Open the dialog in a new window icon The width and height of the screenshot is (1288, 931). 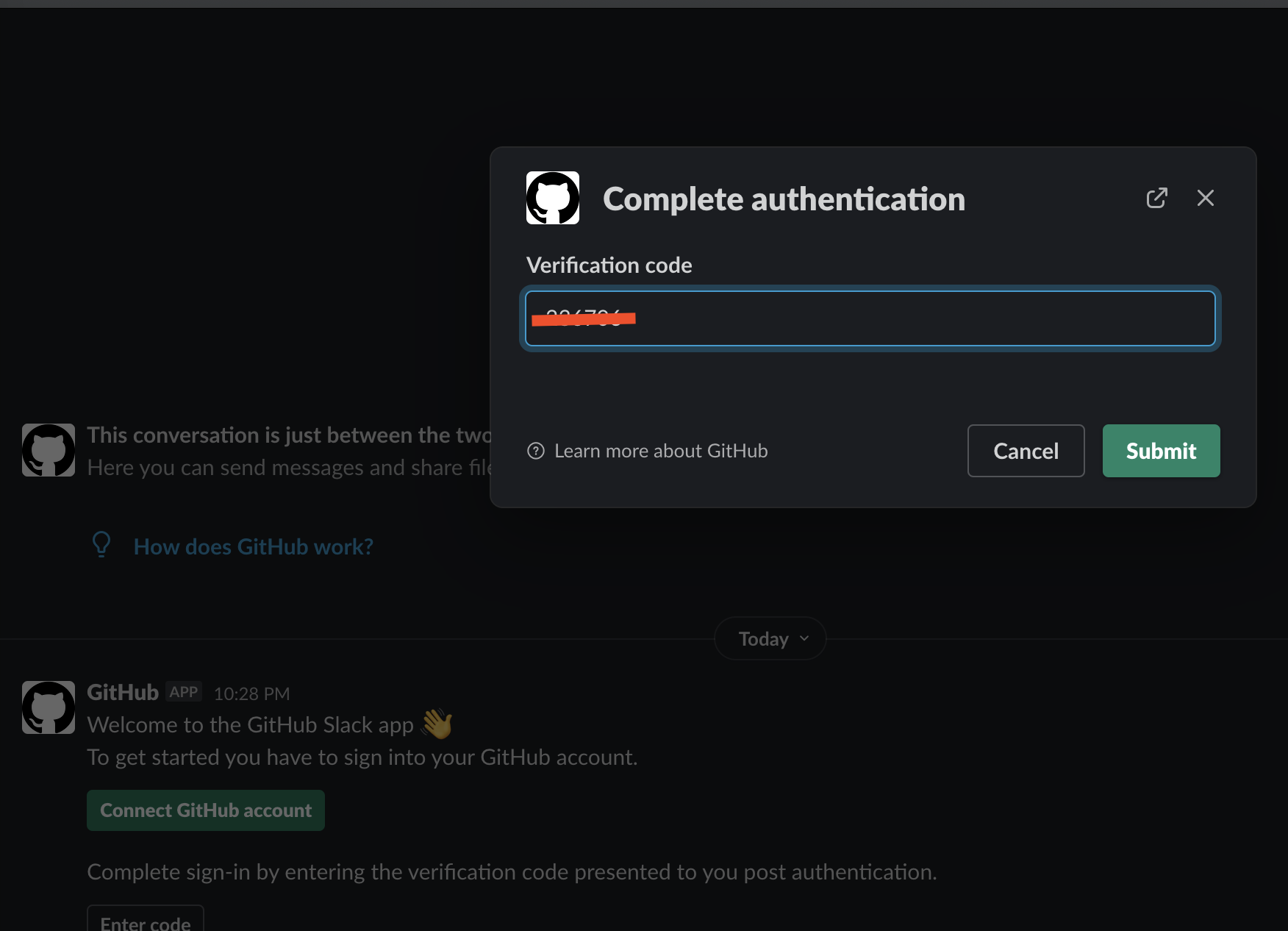click(x=1156, y=198)
